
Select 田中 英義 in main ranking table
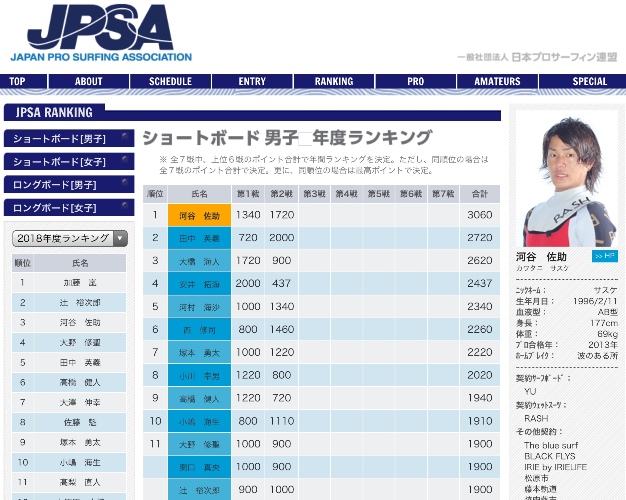coord(199,238)
